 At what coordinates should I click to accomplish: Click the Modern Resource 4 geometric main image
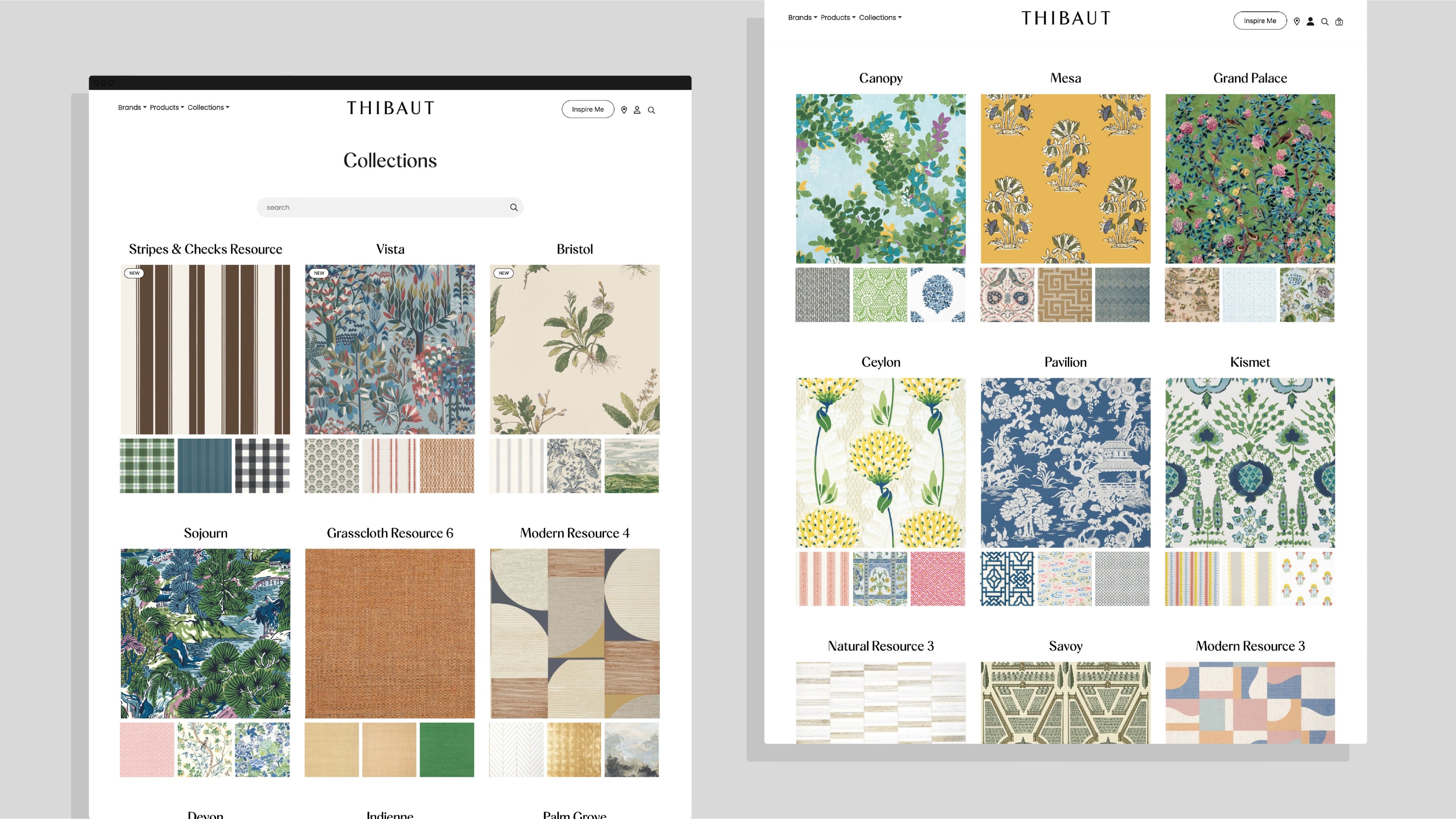coord(575,633)
